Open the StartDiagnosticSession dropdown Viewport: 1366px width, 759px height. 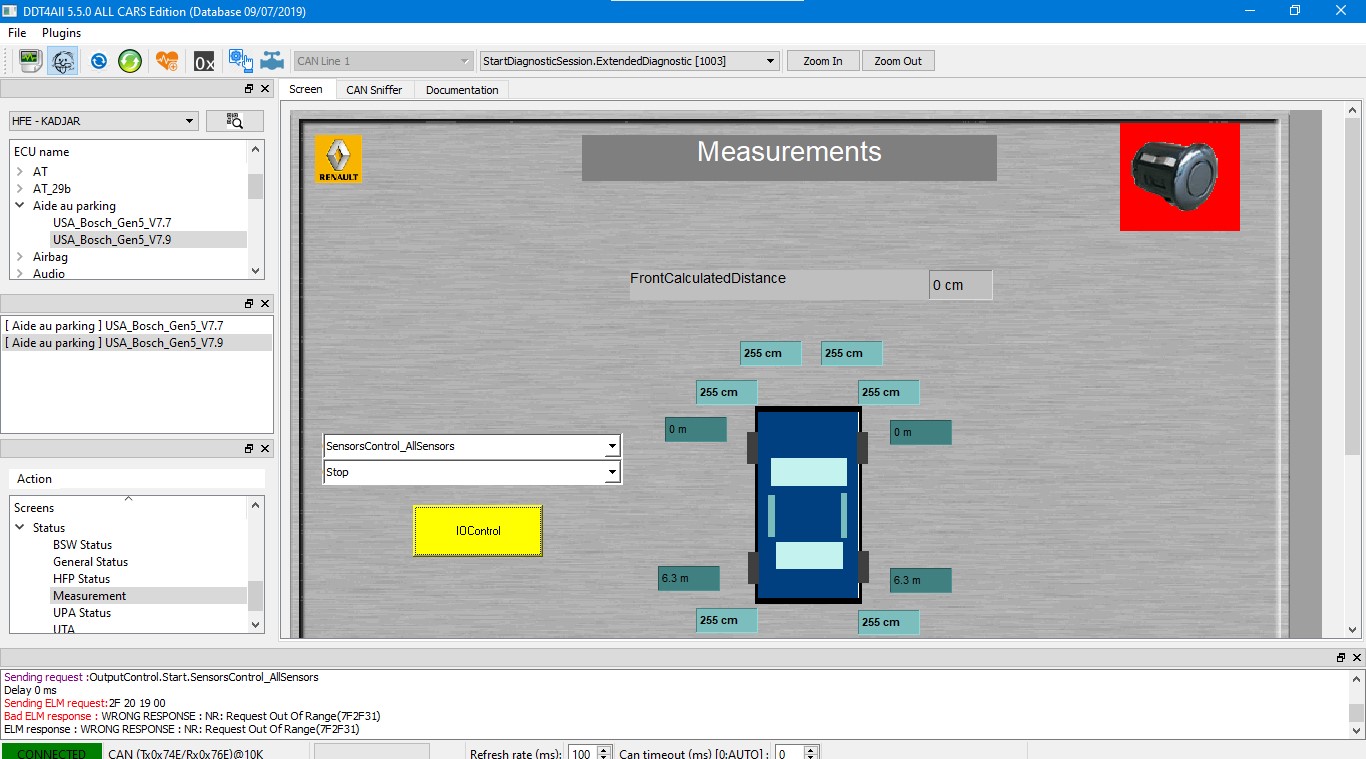tap(629, 61)
